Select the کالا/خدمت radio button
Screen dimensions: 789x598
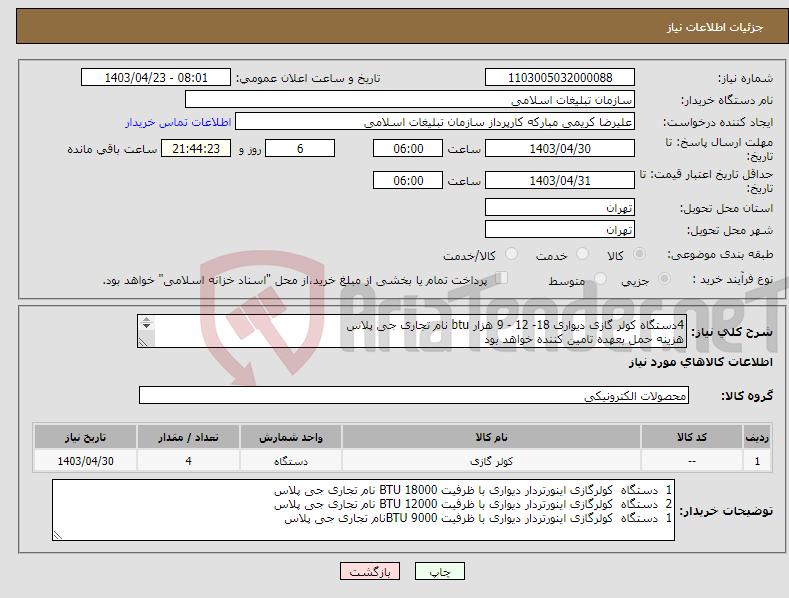(511, 254)
